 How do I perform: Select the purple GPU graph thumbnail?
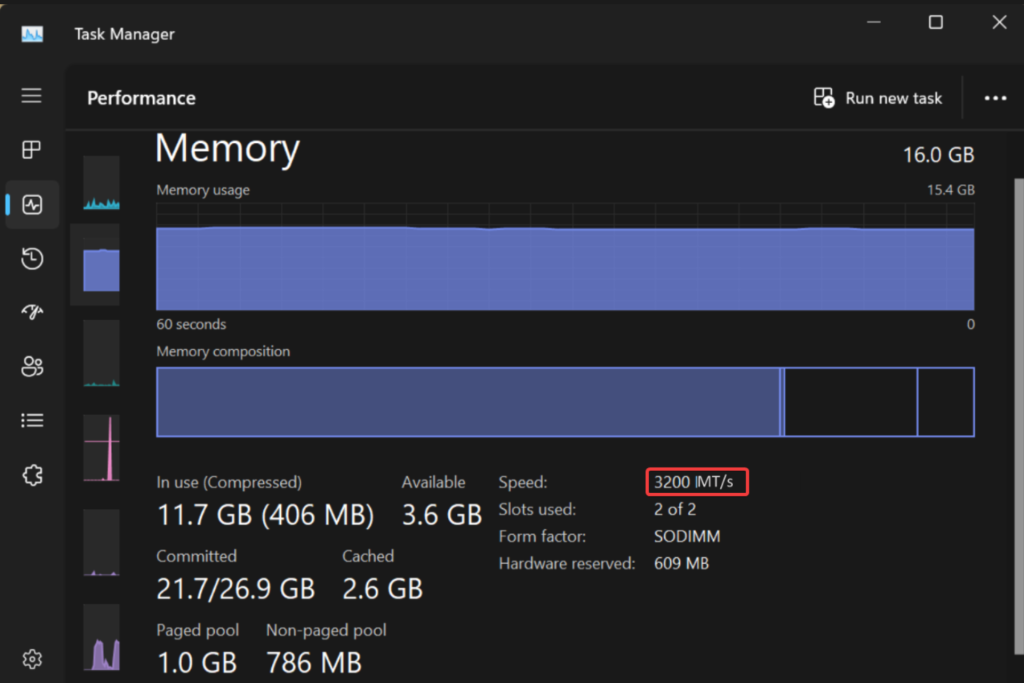(101, 638)
